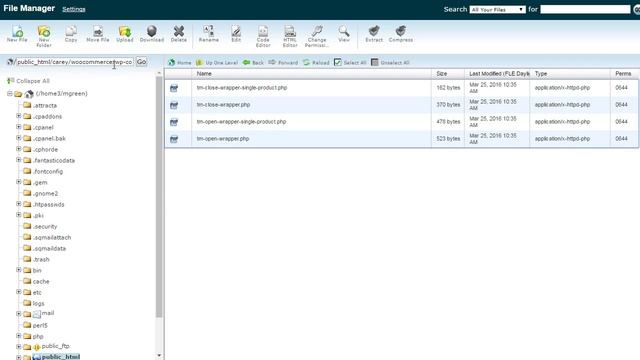The width and height of the screenshot is (640, 360).
Task: Expand the .cpanel folder
Action: (x=19, y=127)
